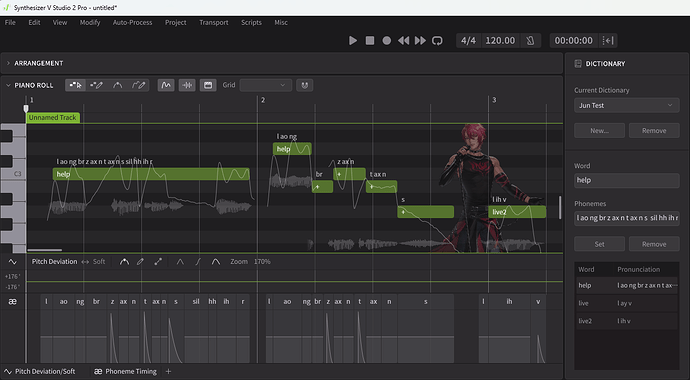Add a parameter panel with plus button
The width and height of the screenshot is (690, 380).
click(168, 372)
